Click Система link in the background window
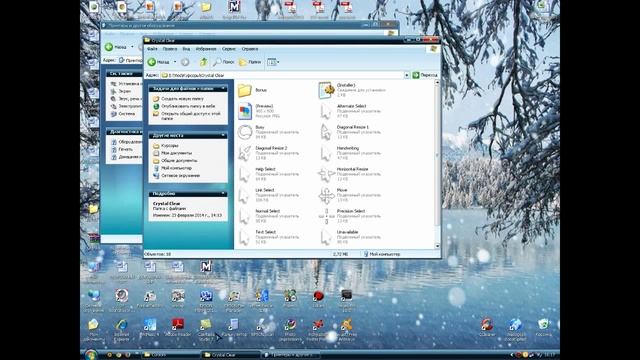Image resolution: width=640 pixels, height=360 pixels. tap(123, 114)
